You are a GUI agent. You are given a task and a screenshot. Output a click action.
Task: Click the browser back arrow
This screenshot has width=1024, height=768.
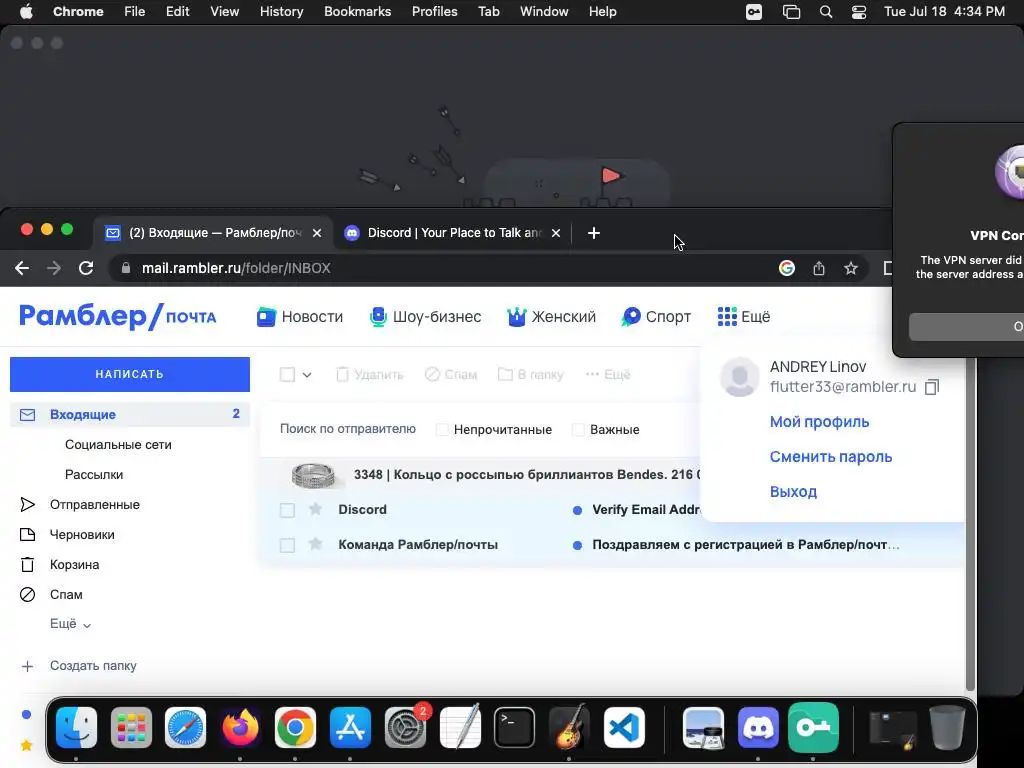point(22,268)
